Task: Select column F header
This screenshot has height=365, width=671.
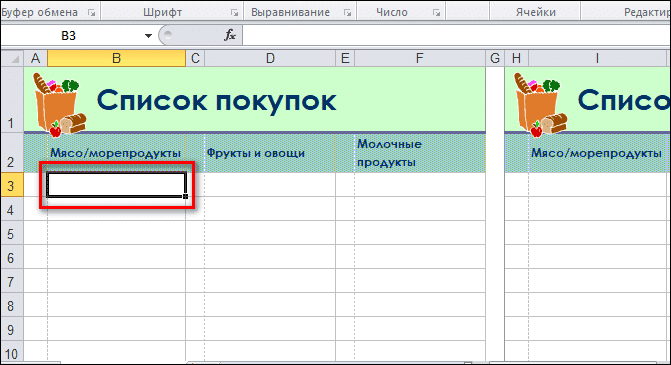Action: [x=420, y=58]
